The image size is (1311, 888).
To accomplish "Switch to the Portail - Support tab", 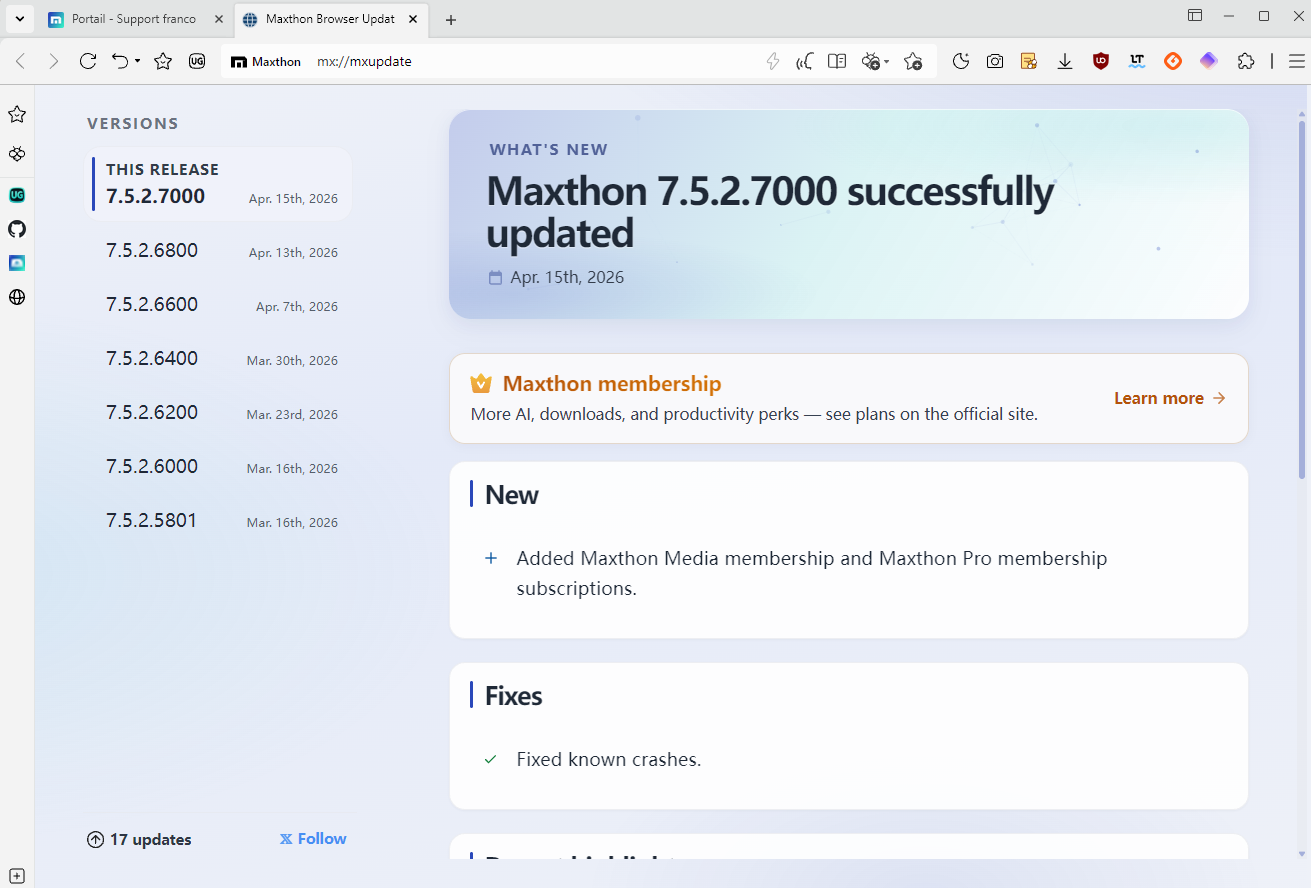I will (133, 19).
